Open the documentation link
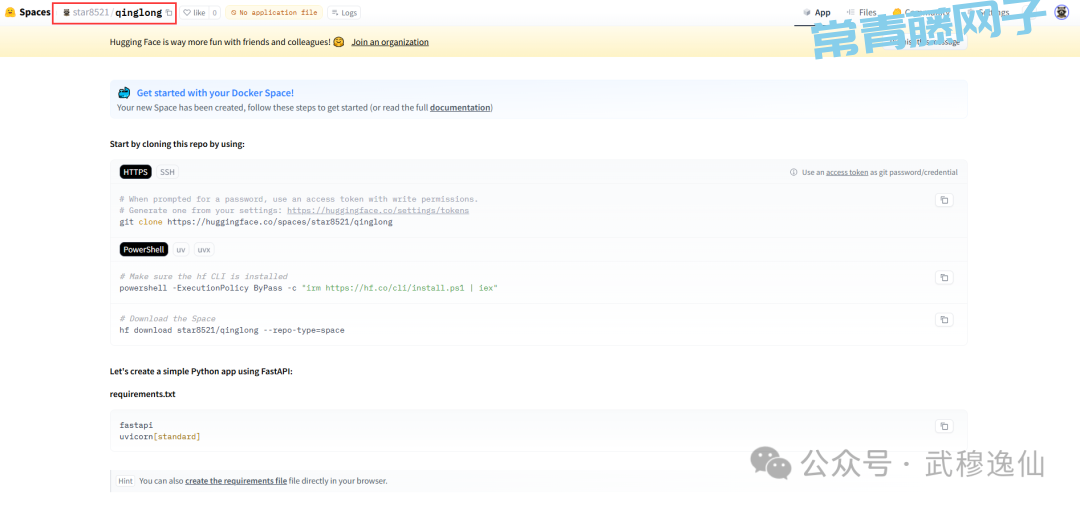Viewport: 1080px width, 507px height. coord(460,108)
